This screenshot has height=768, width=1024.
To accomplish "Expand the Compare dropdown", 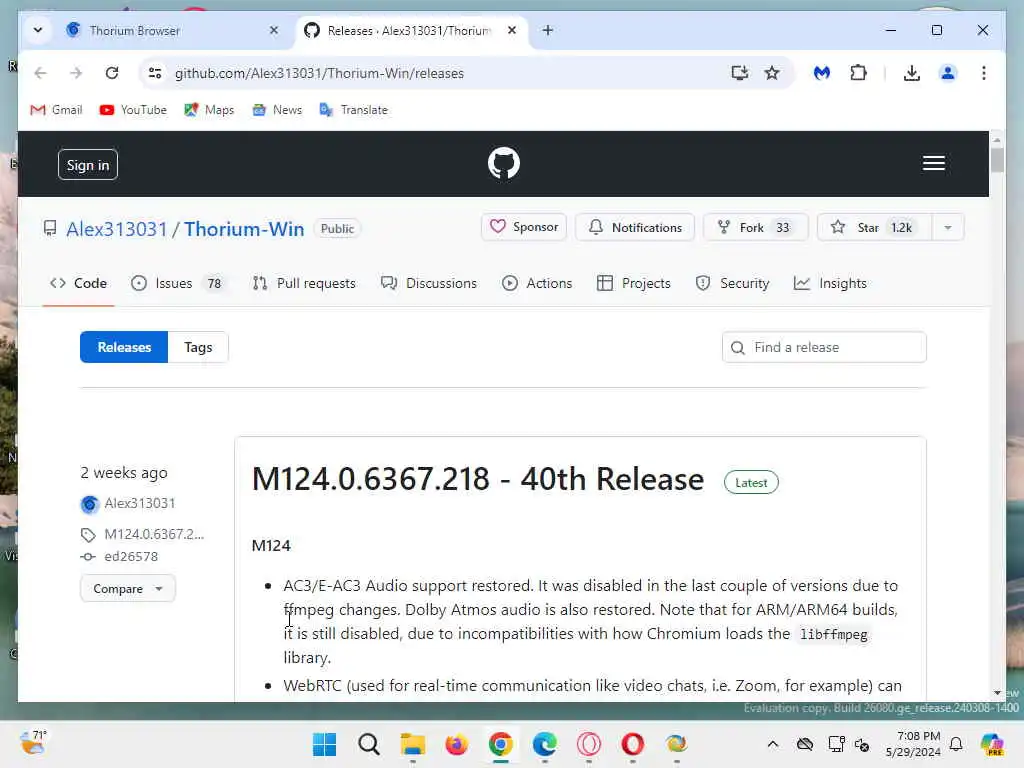I will pyautogui.click(x=128, y=588).
